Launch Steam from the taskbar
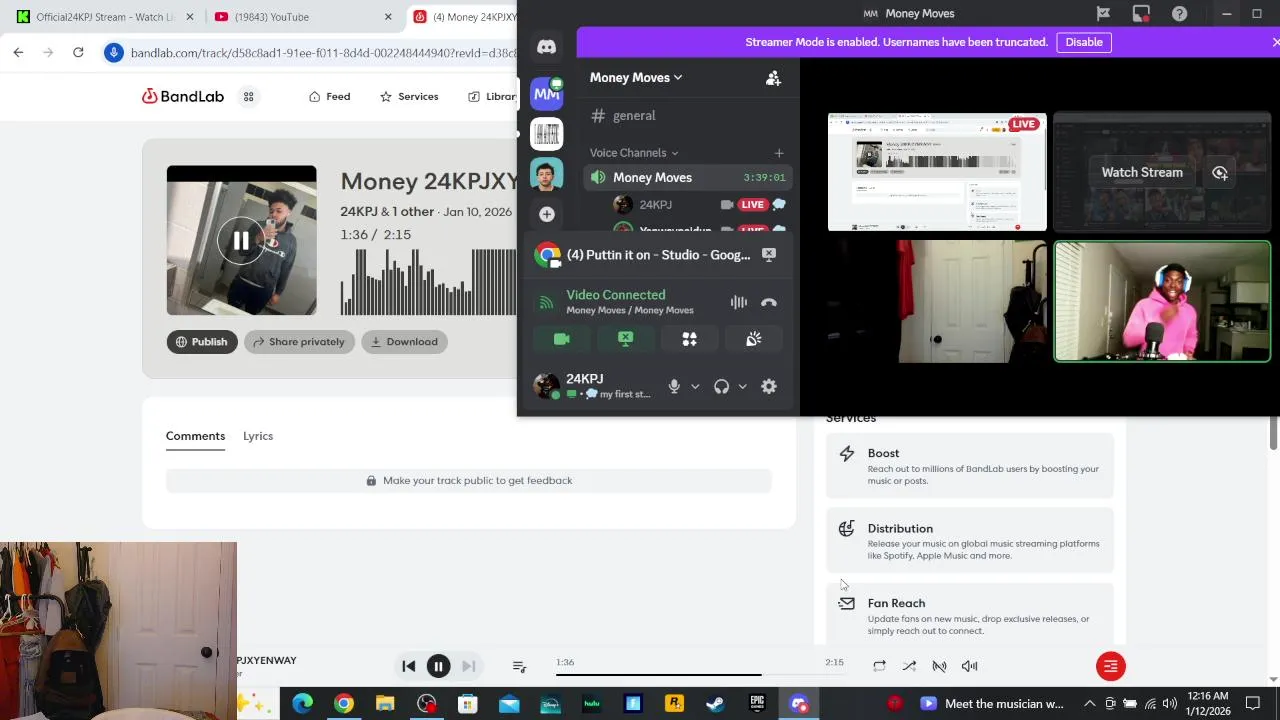This screenshot has width=1280, height=720. 715,704
